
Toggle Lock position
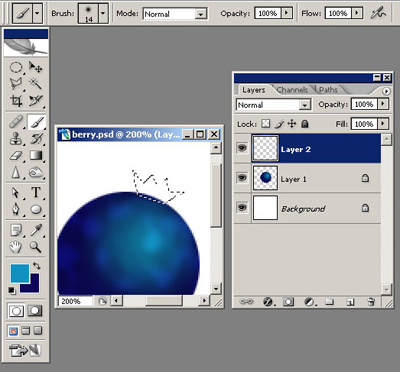click(x=292, y=124)
